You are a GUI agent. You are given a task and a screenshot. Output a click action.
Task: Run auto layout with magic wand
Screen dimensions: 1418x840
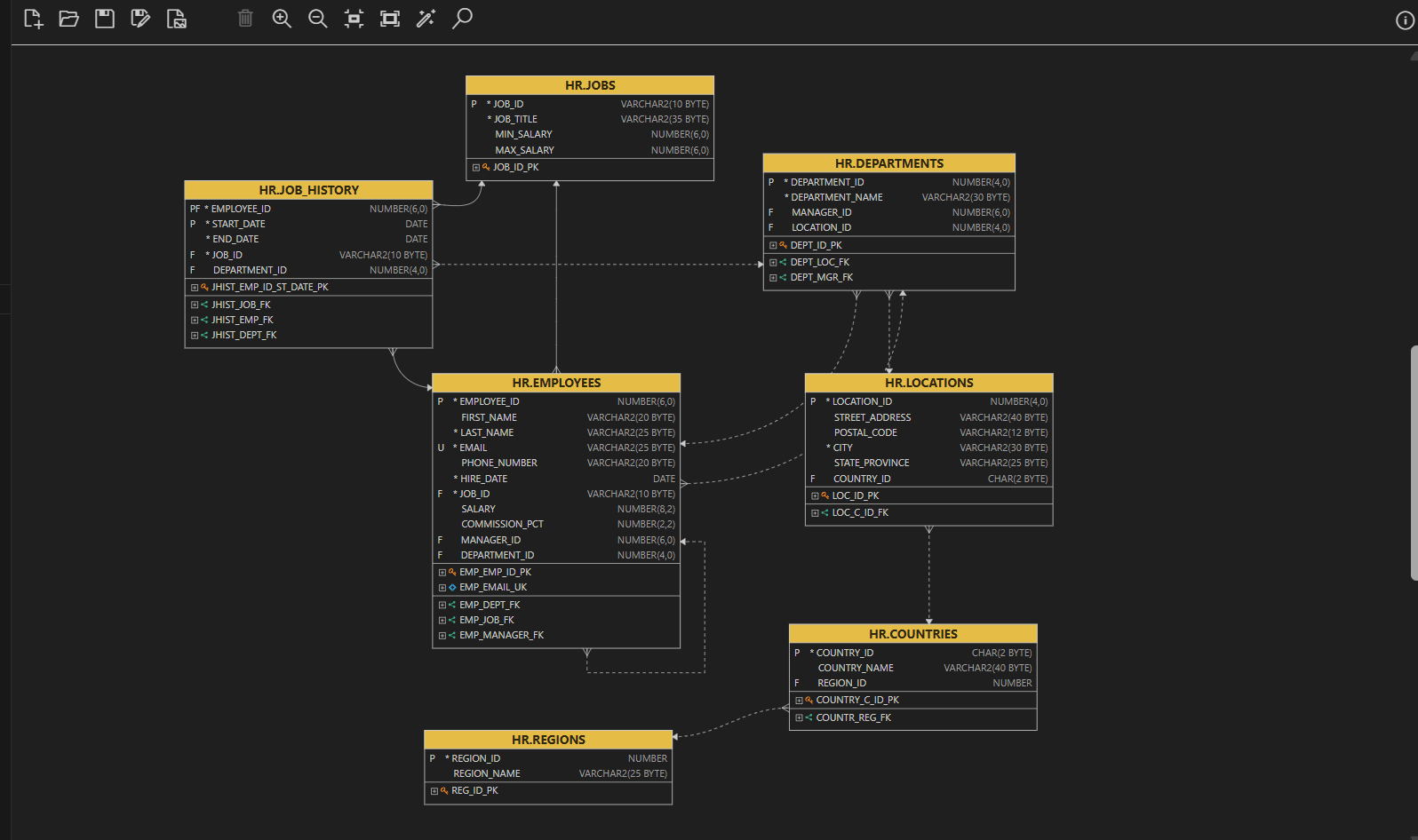click(426, 19)
